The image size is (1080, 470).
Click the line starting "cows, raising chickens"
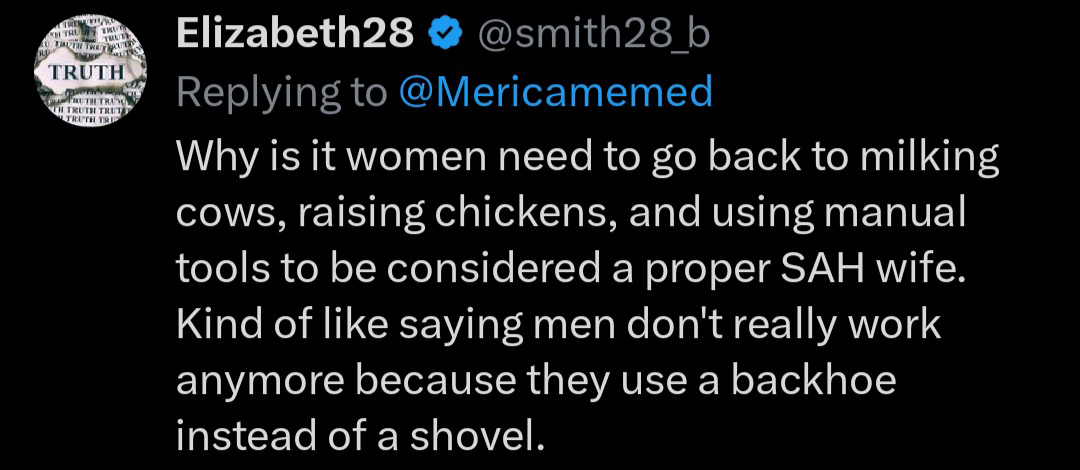(x=570, y=213)
